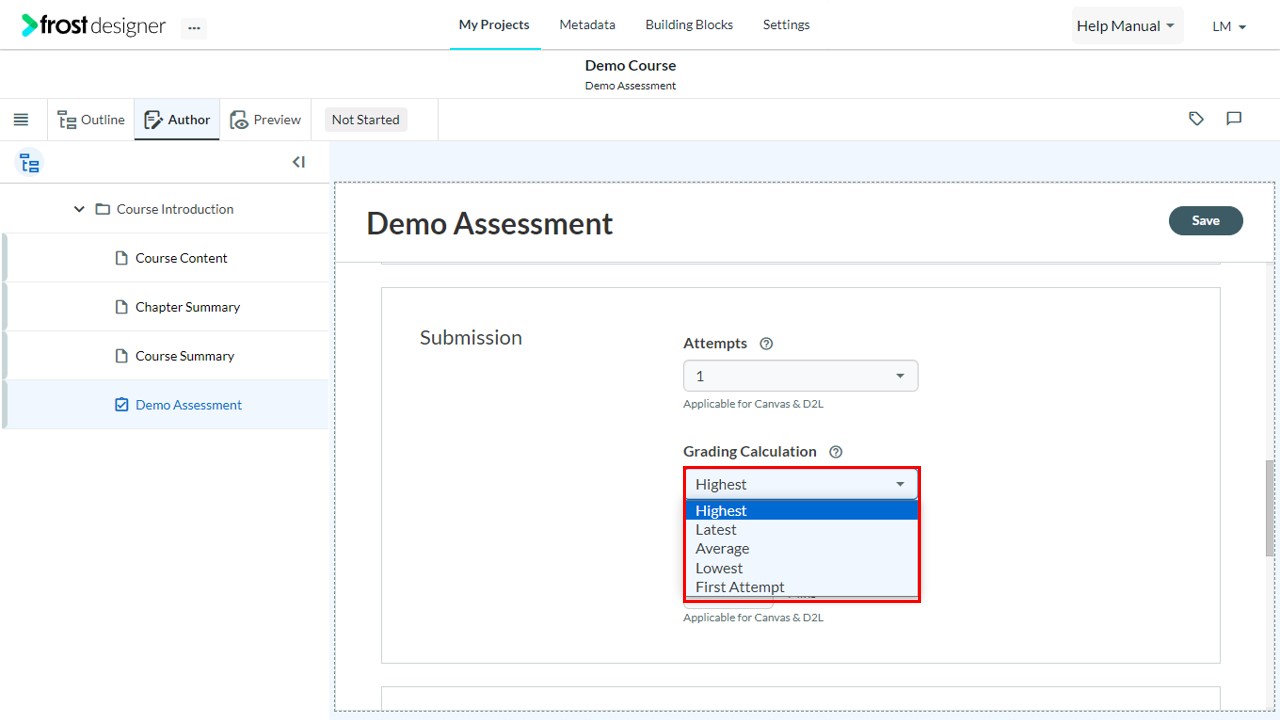Viewport: 1280px width, 720px height.
Task: Switch to the Preview view
Action: point(265,120)
